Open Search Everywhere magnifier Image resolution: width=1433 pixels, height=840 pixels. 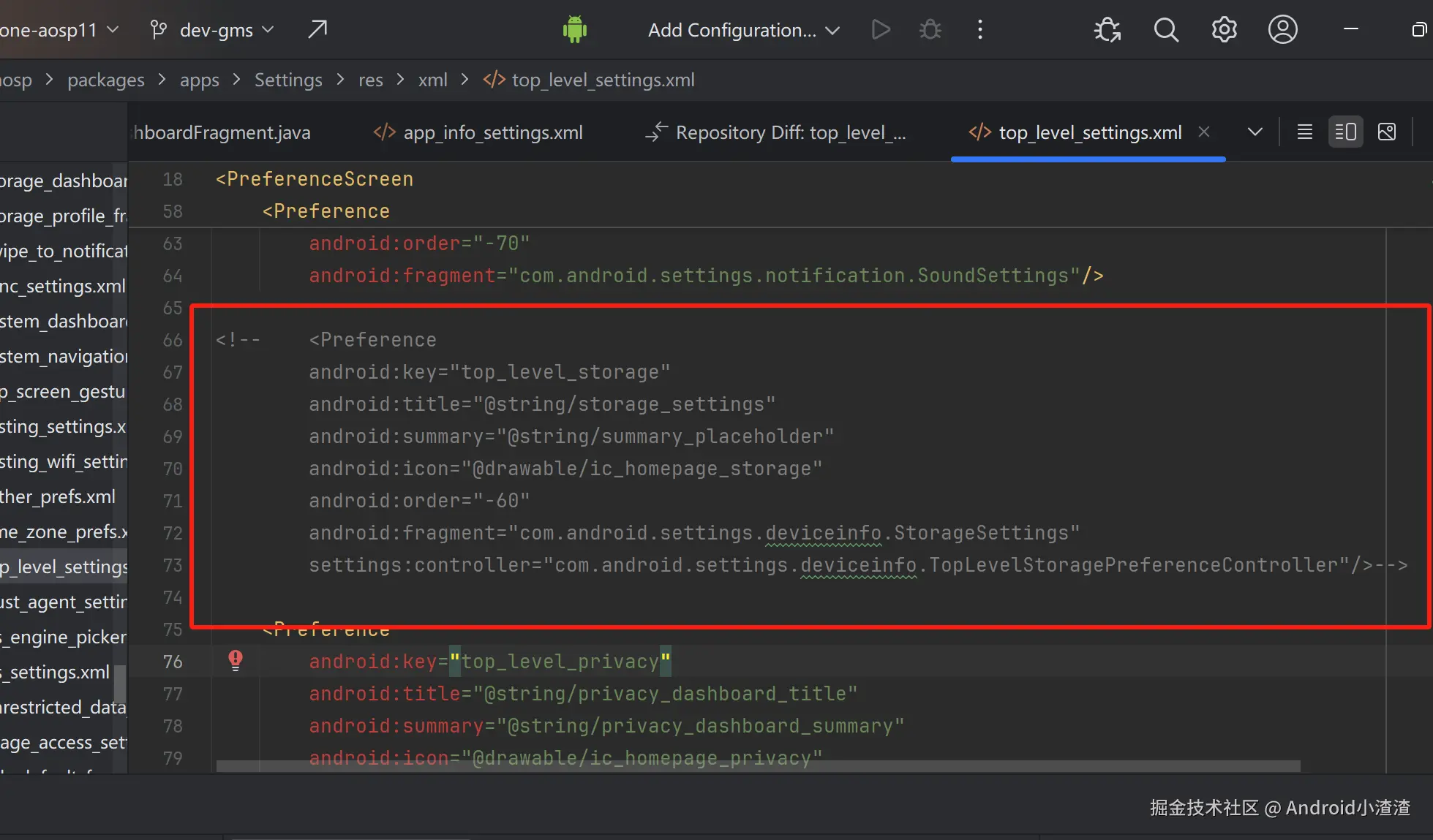(1166, 30)
